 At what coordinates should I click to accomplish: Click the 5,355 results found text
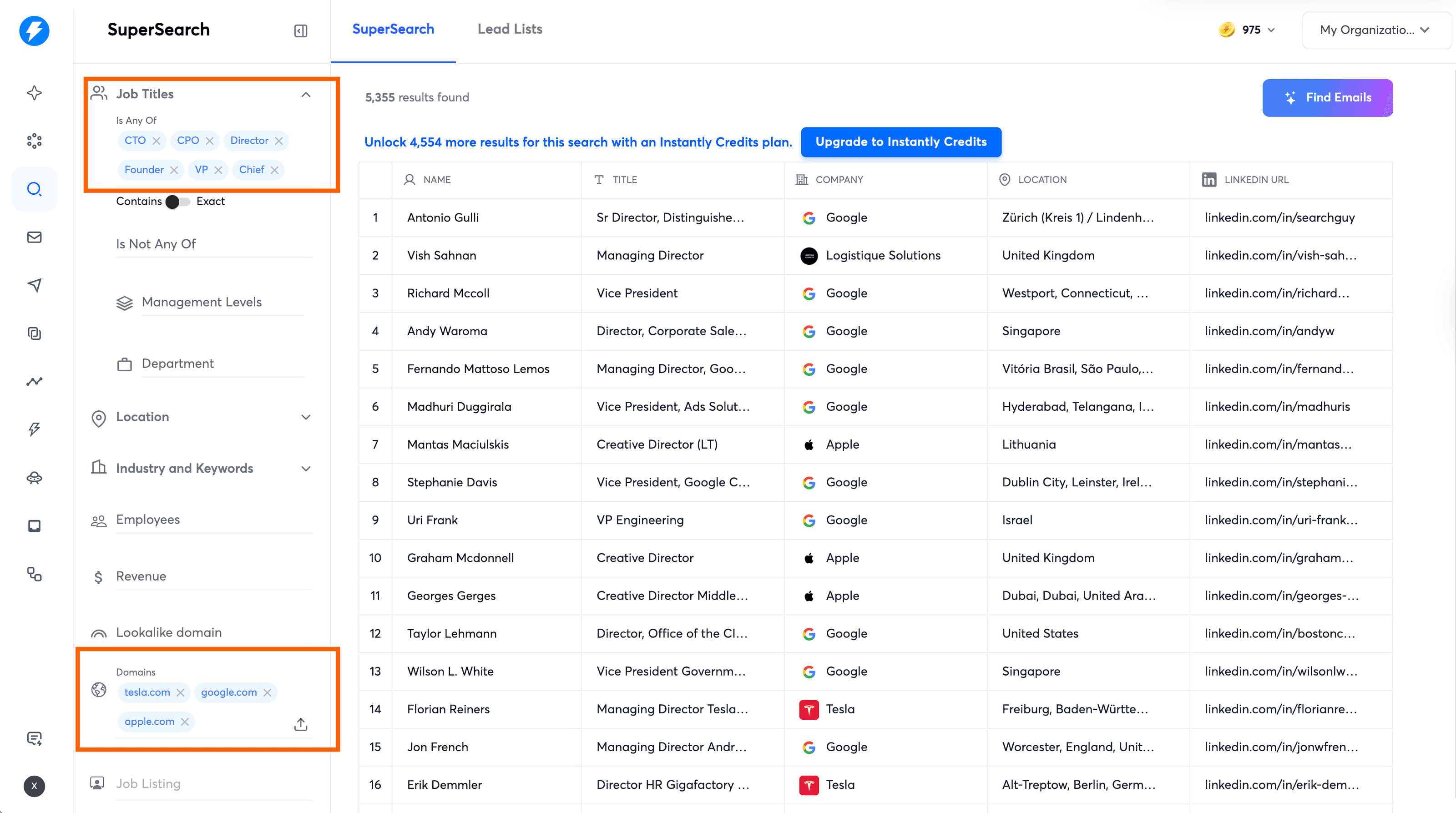point(417,98)
